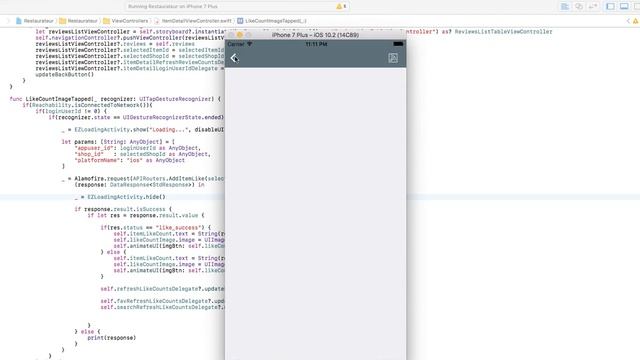Click the '(response: DataResponse<StdResponse>) in' line

[139, 185]
